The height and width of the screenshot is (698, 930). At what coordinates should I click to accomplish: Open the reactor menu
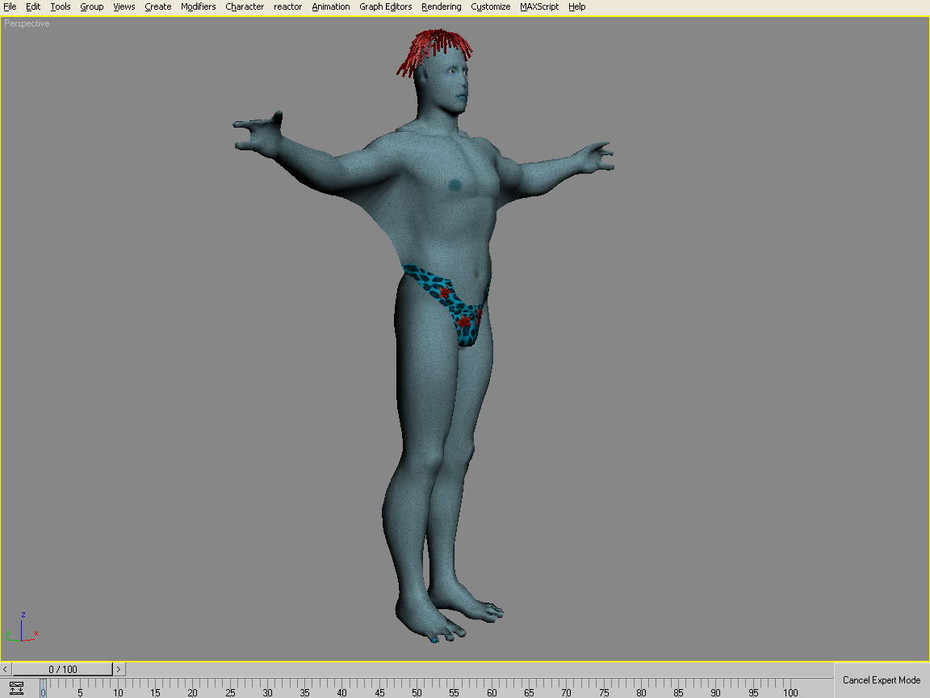288,7
